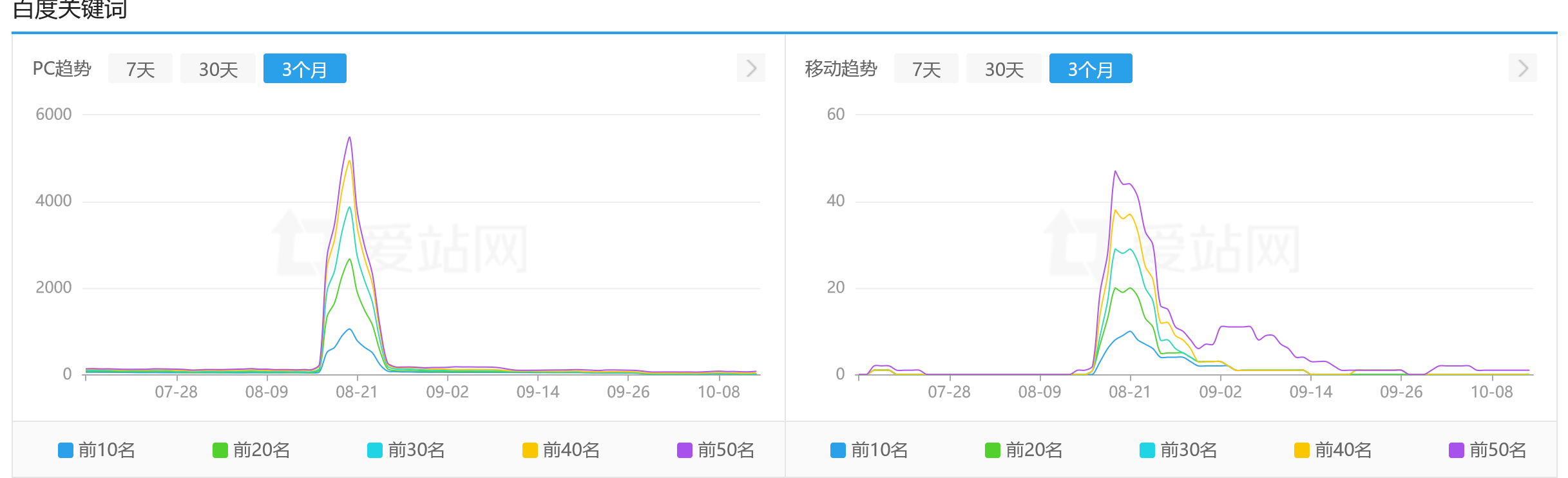The width and height of the screenshot is (1568, 478).
Task: Toggle the 前50名 series in the mobile chart legend
Action: (x=1487, y=450)
